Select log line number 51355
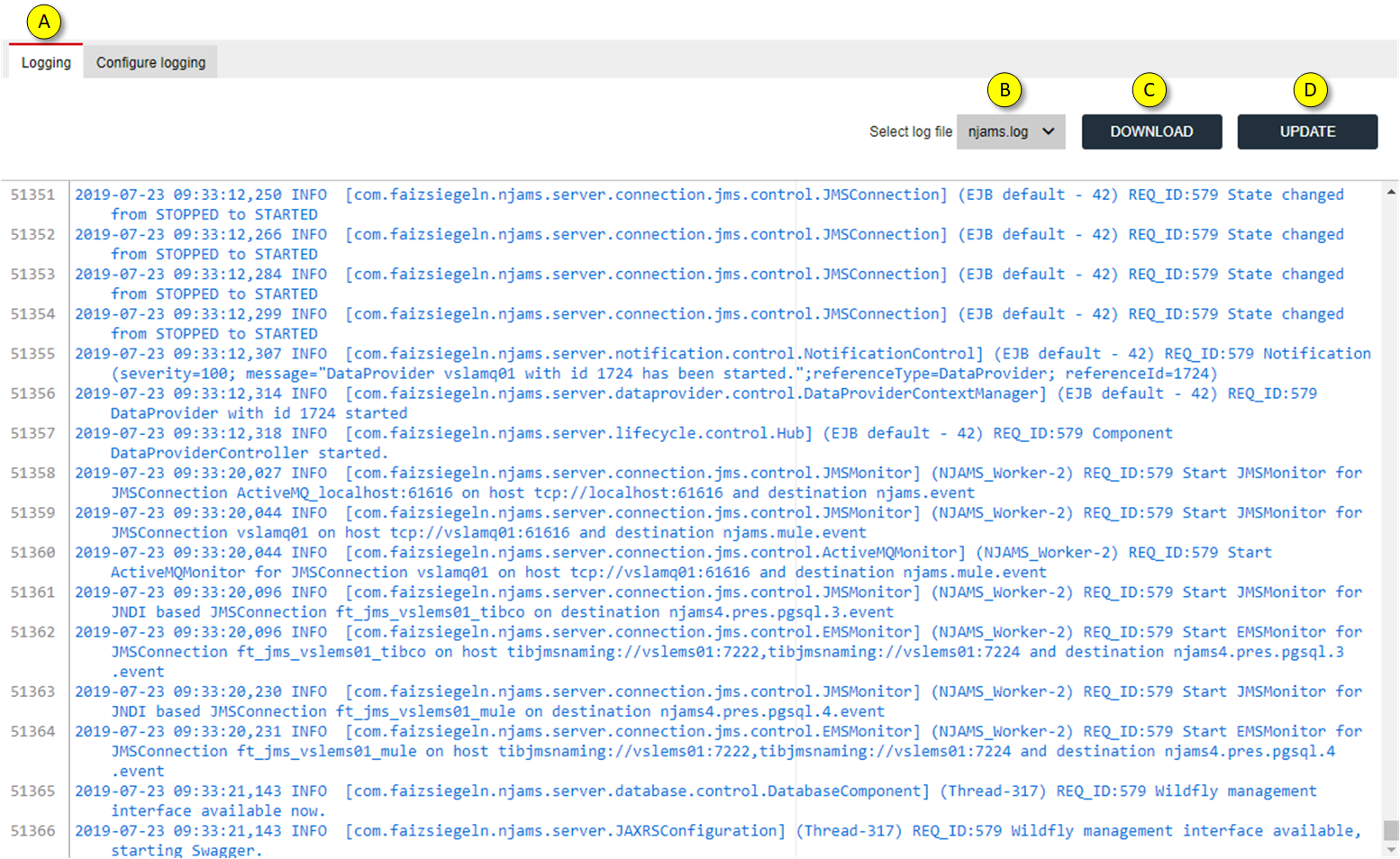The width and height of the screenshot is (1400, 859). (x=33, y=353)
